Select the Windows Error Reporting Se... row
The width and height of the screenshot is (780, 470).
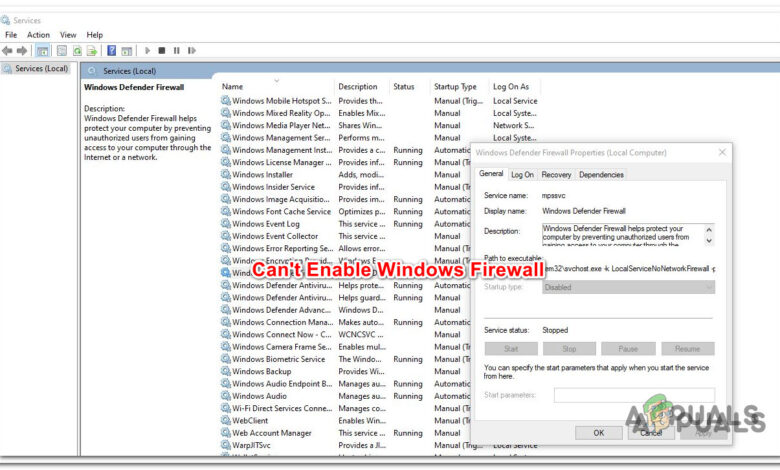coord(346,248)
